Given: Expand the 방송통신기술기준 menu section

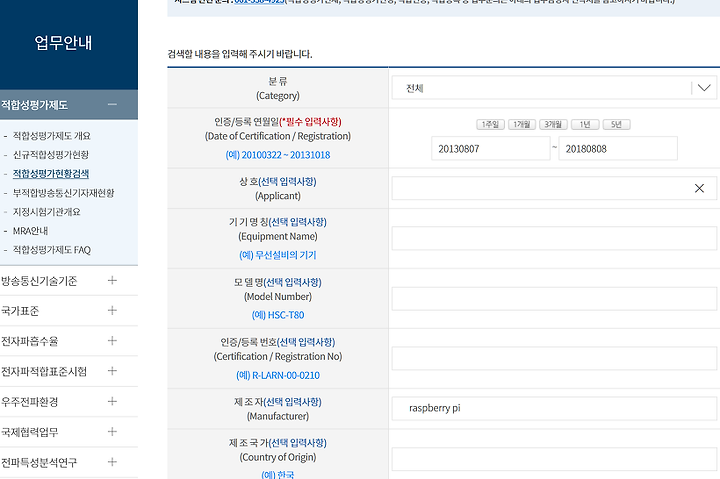Looking at the screenshot, I should click(x=112, y=280).
